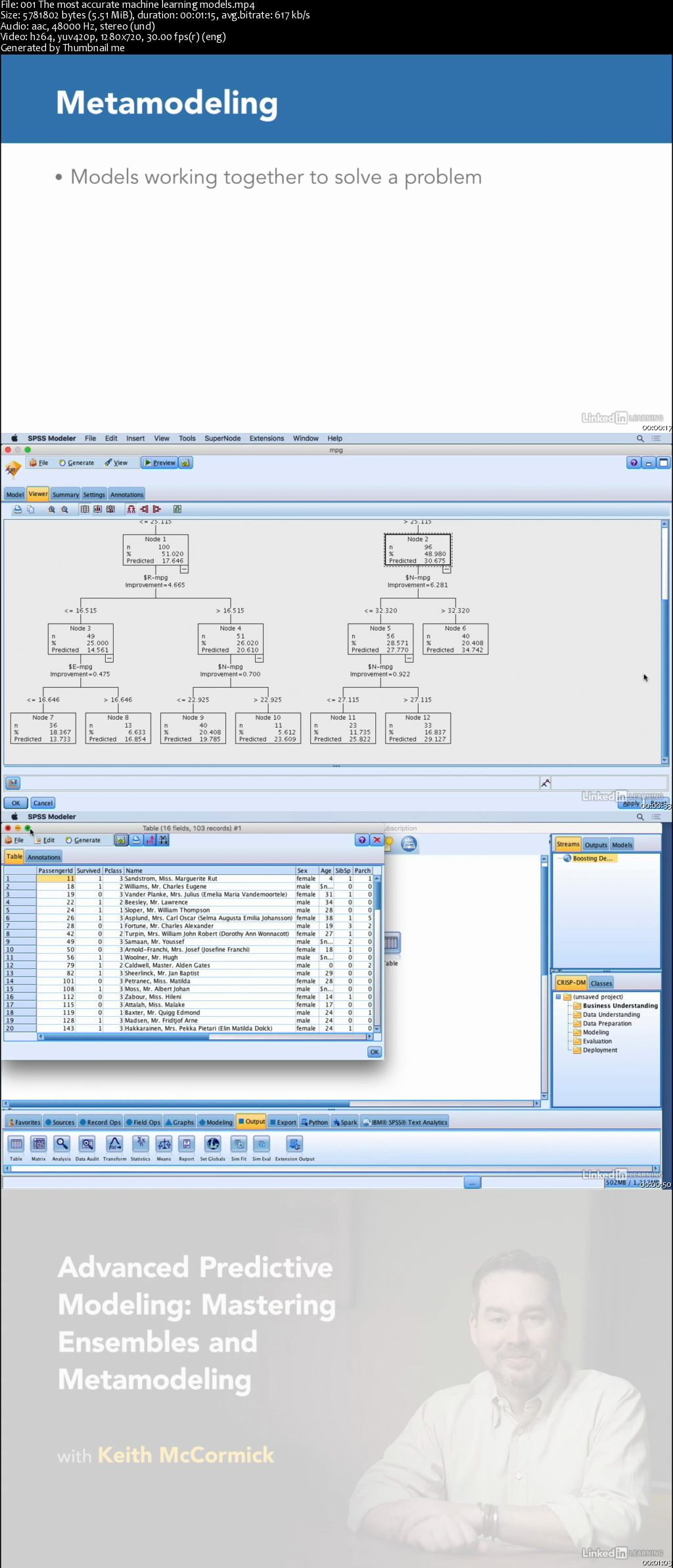Open the Sources palette tab

click(x=60, y=1122)
